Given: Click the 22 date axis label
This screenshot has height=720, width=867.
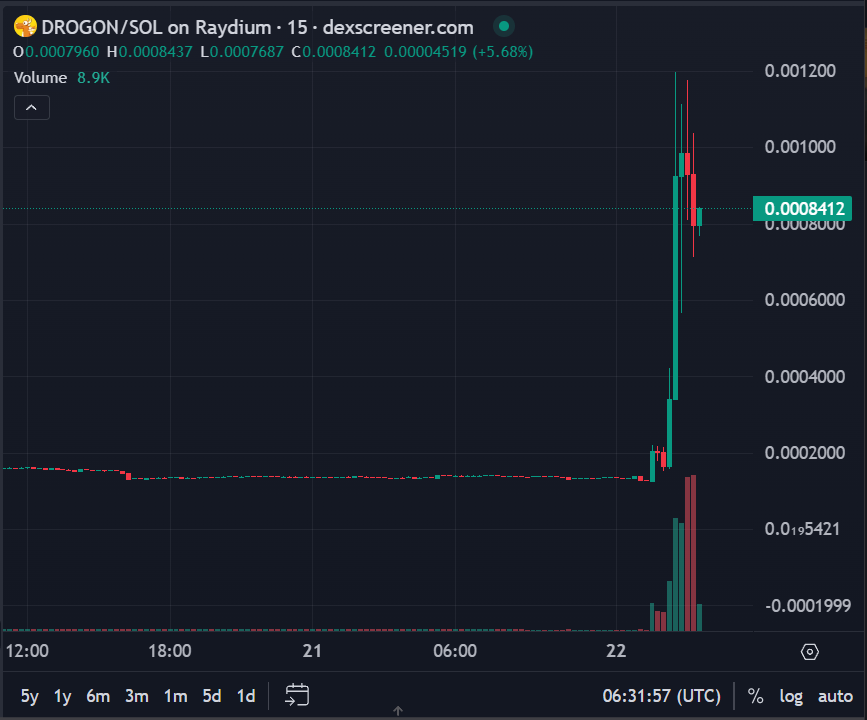Looking at the screenshot, I should point(616,651).
